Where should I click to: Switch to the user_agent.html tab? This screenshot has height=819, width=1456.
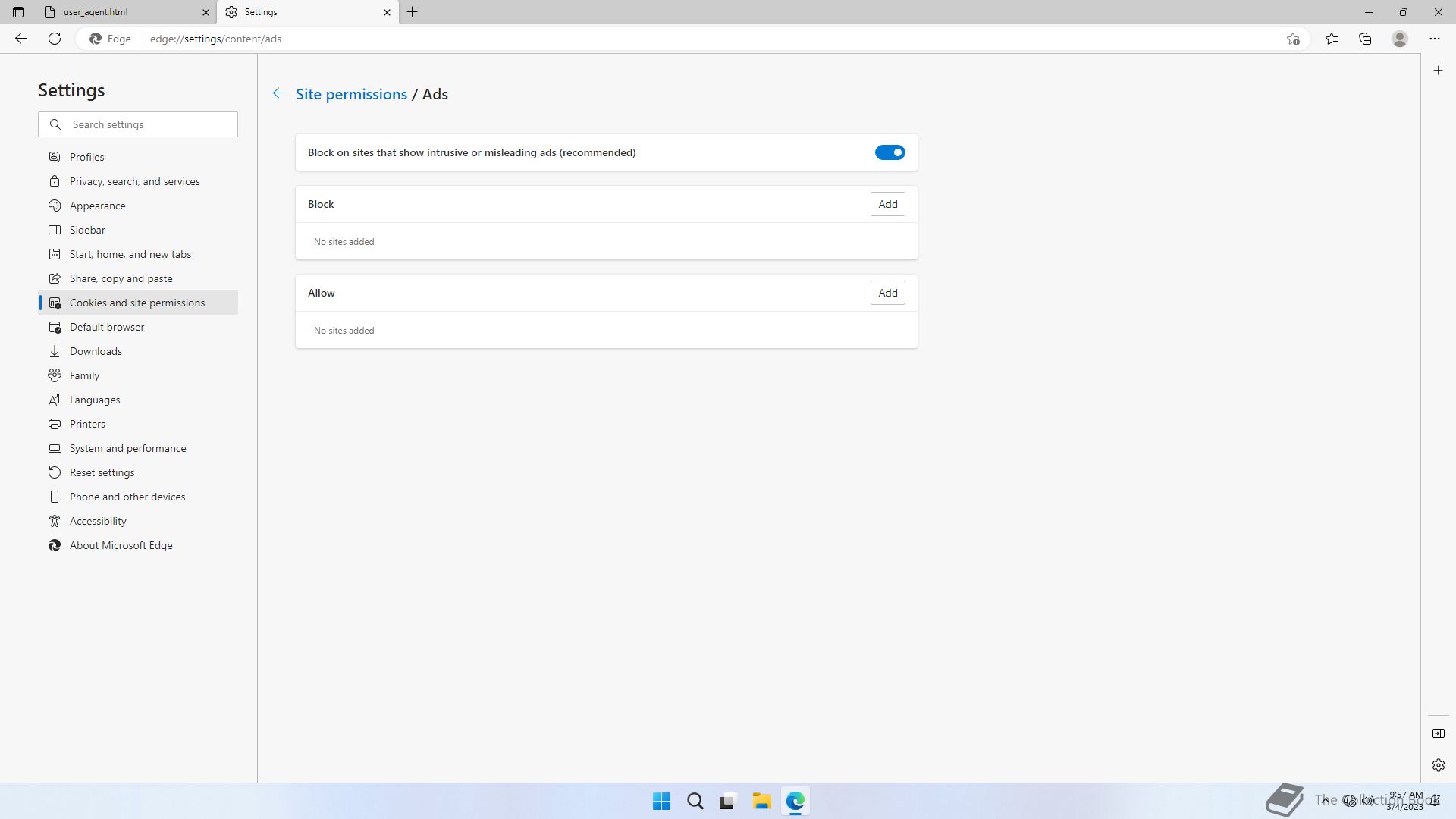tap(121, 12)
